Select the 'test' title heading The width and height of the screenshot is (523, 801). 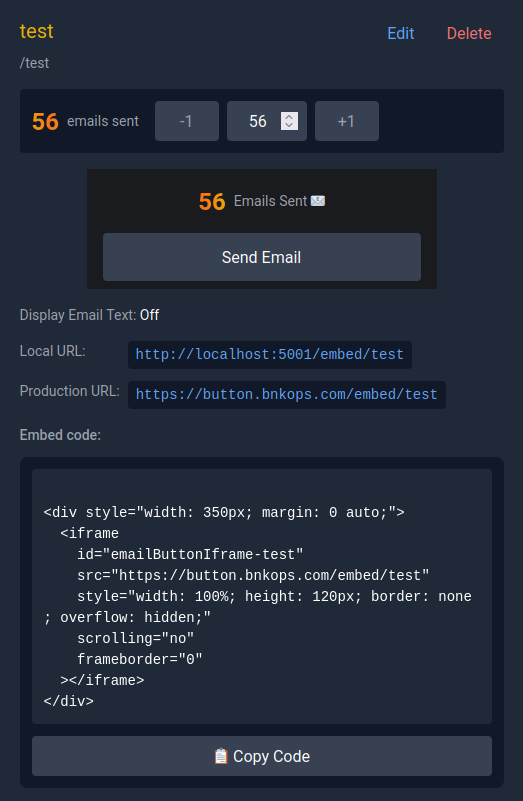coord(36,31)
